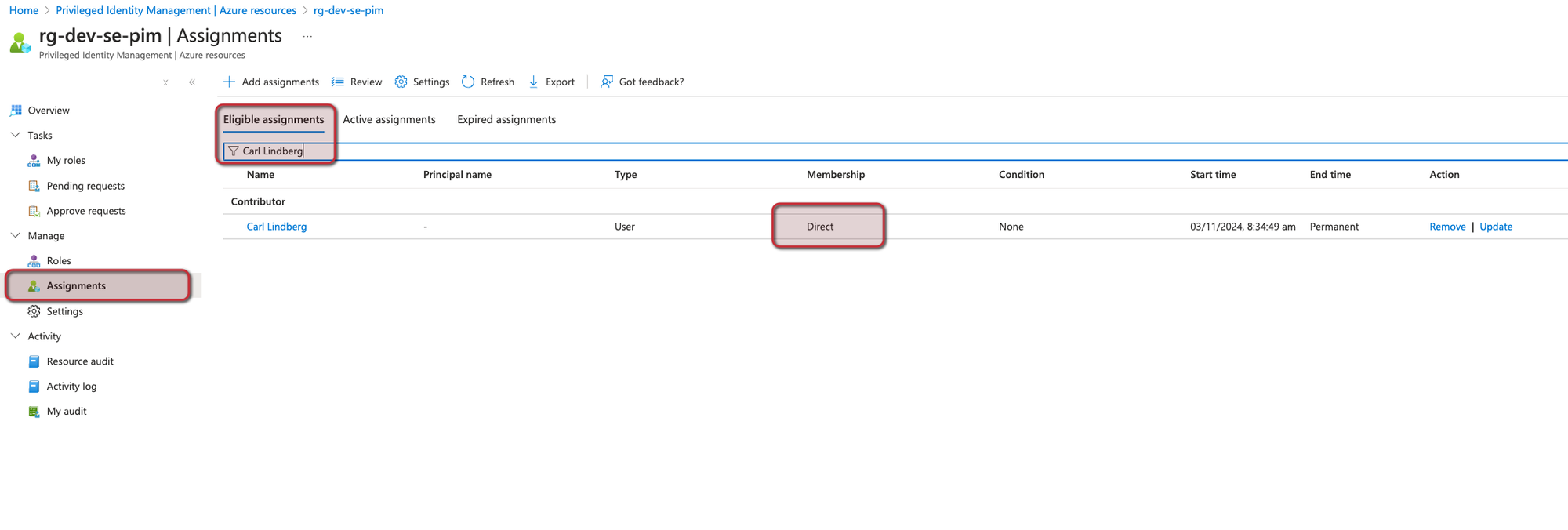Click the Assignments sidebar icon

click(34, 286)
